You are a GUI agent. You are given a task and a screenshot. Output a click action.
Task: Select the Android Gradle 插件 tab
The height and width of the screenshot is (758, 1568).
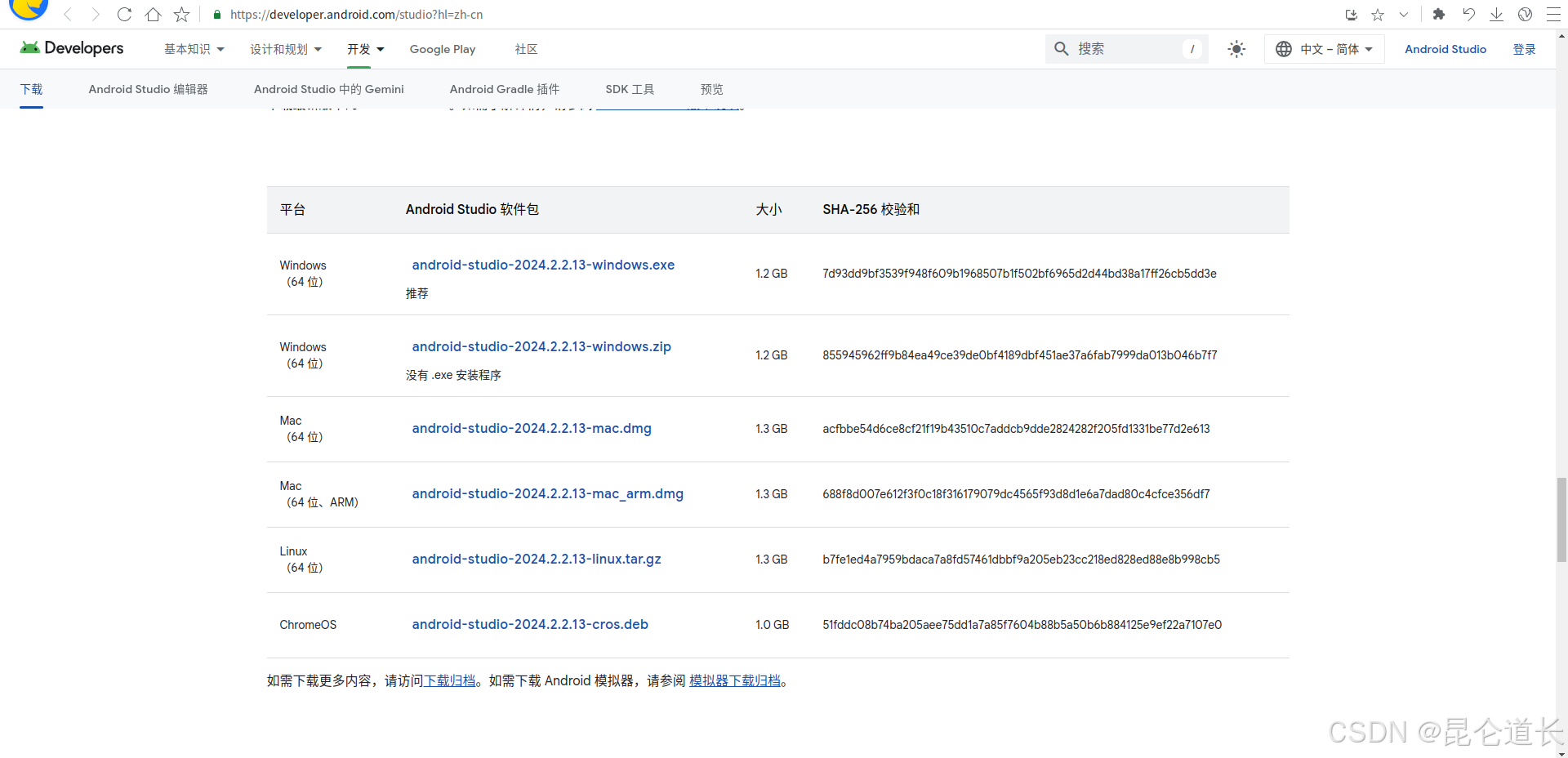(x=505, y=89)
